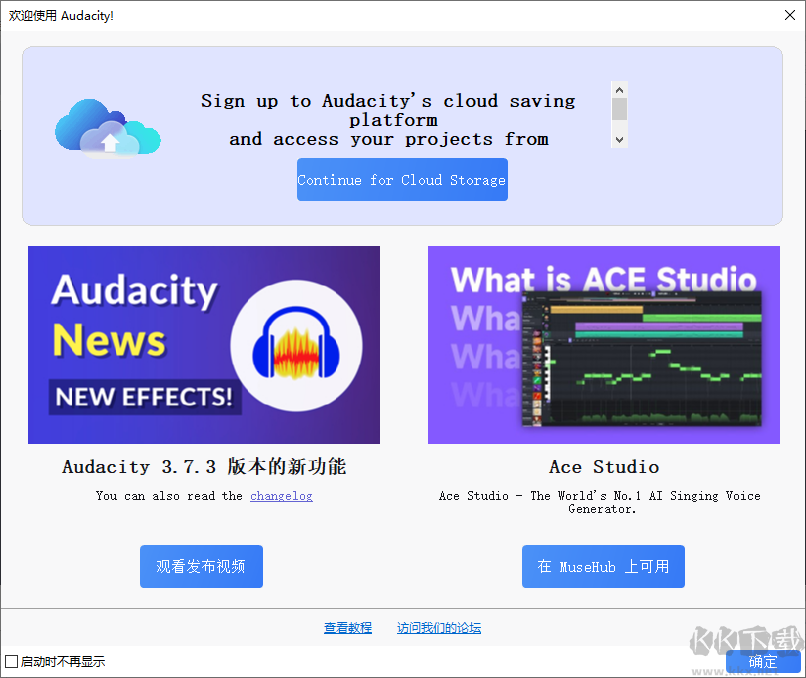806x678 pixels.
Task: Open the 访问我们的论坛 link
Action: [x=438, y=628]
